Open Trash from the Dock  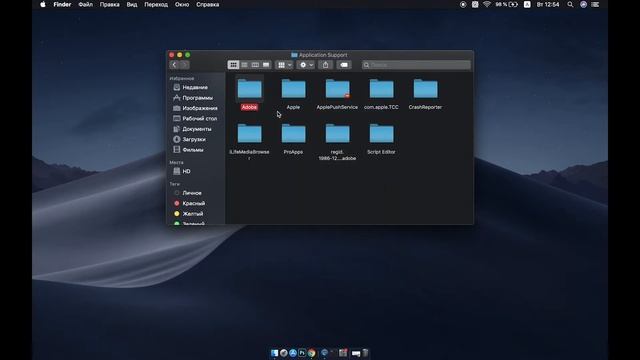click(365, 353)
